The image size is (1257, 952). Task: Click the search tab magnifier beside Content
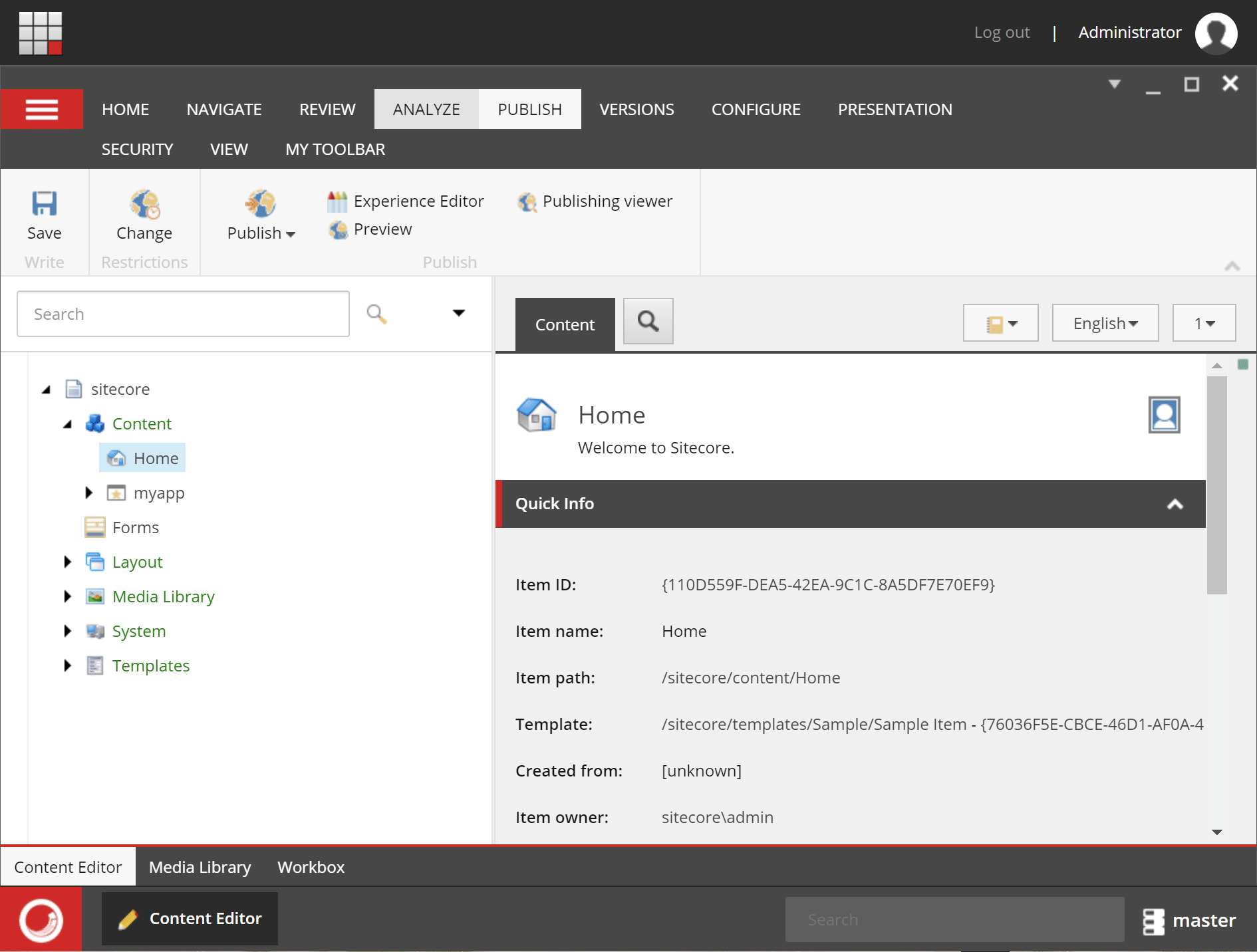[x=648, y=321]
